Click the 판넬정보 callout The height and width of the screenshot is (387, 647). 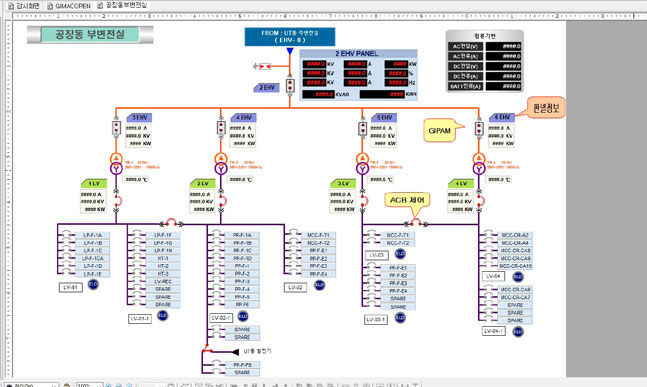click(546, 108)
